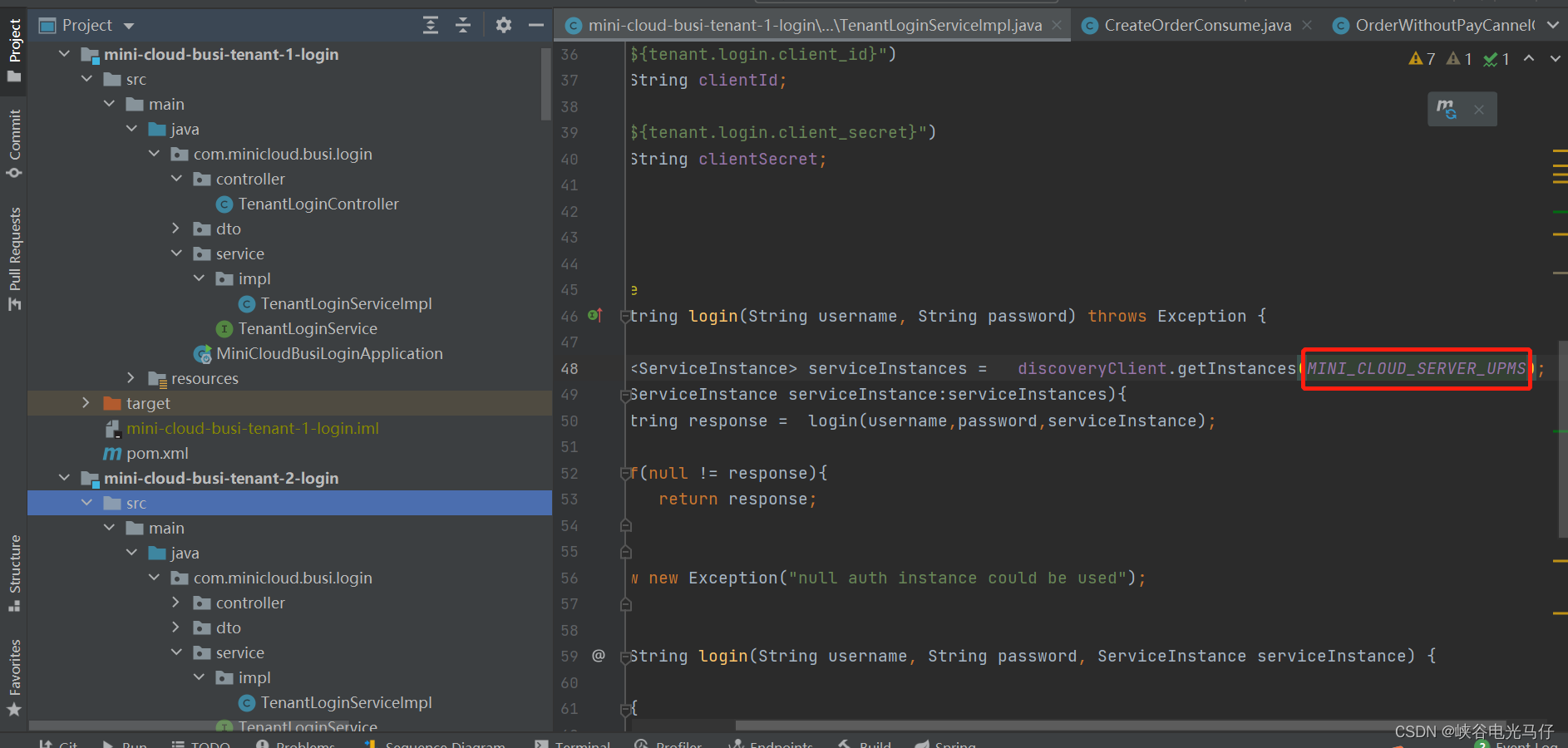Open the Commit sidebar tab

tap(14, 143)
